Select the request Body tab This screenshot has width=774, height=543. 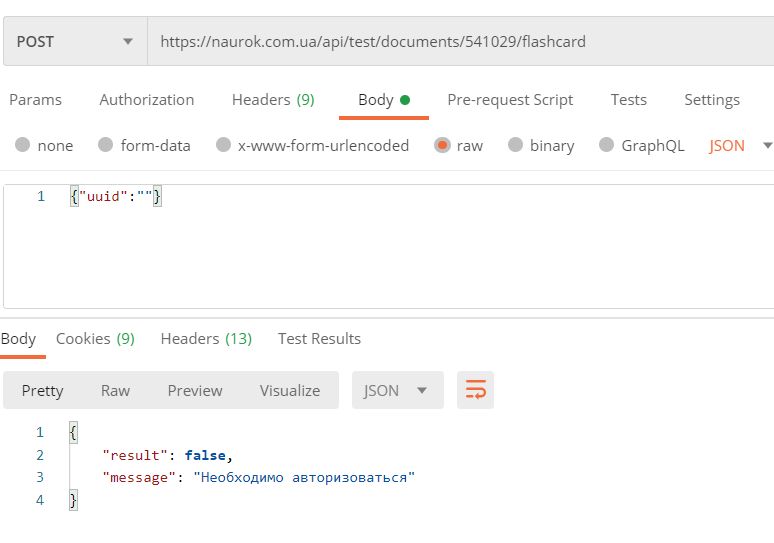tap(384, 100)
